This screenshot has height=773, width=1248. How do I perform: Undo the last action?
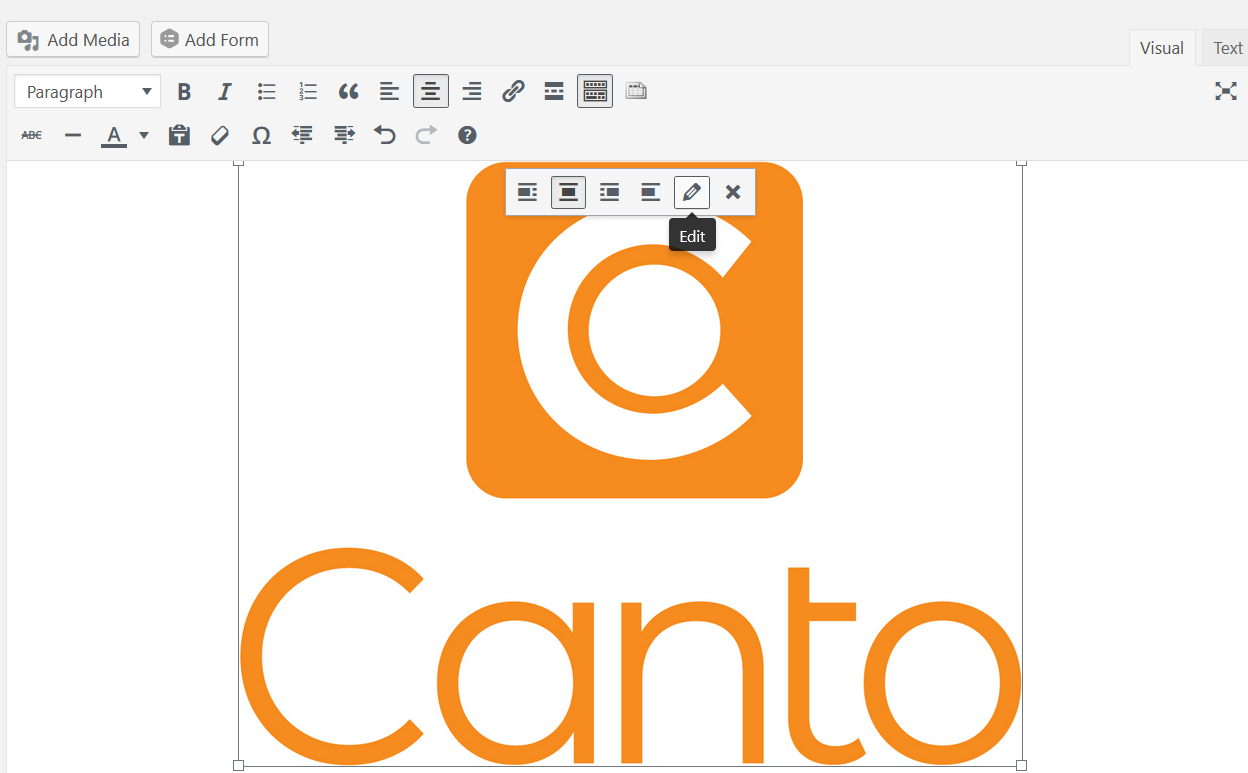385,135
